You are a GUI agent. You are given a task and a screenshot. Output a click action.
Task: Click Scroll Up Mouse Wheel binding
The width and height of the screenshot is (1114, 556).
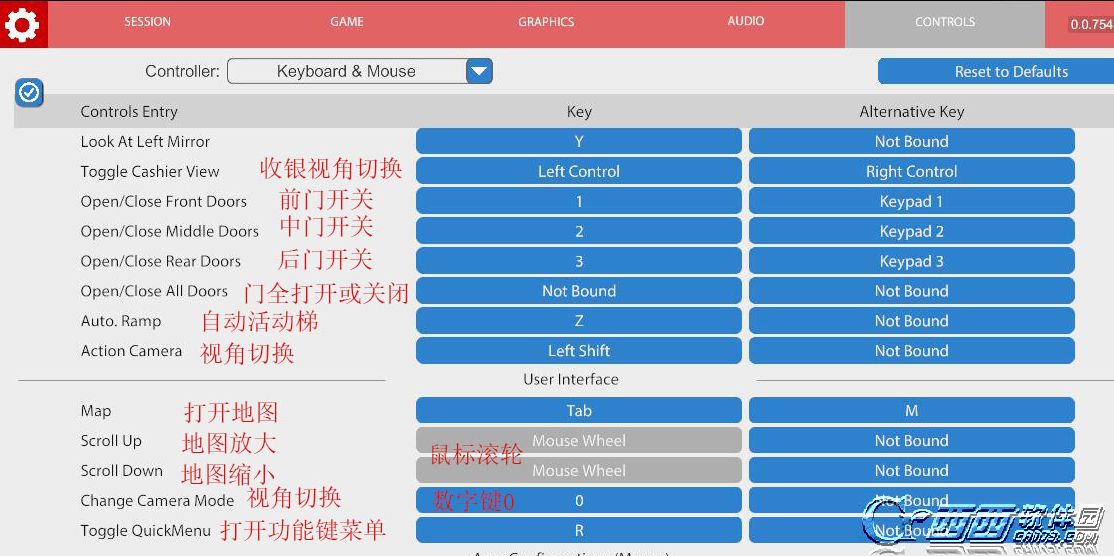(578, 440)
